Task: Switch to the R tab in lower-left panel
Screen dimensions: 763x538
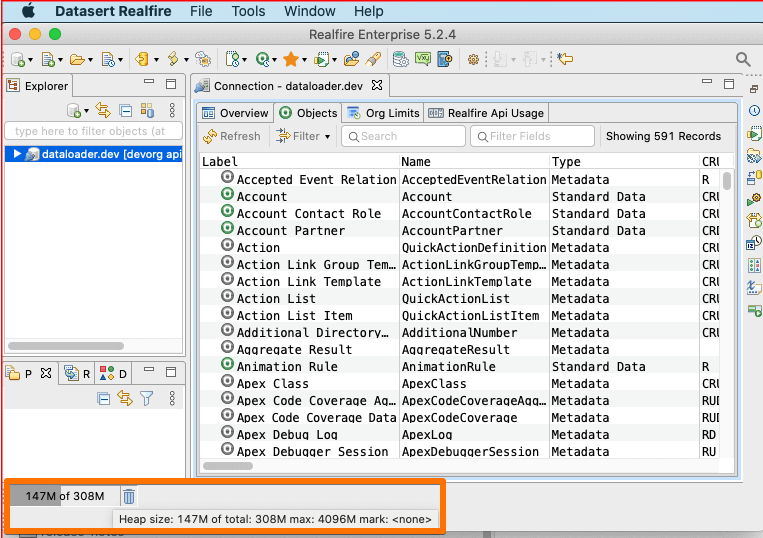Action: (77, 374)
